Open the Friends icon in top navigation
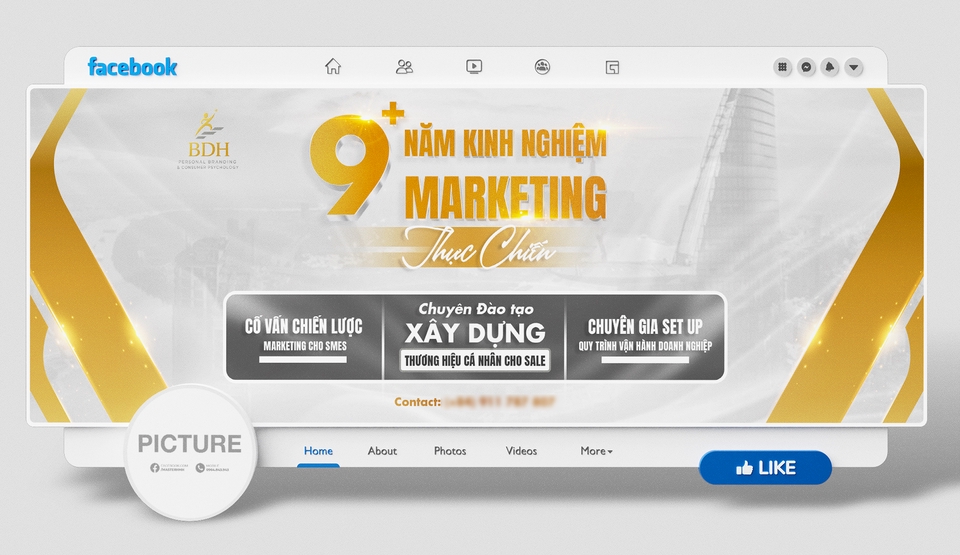 [x=404, y=67]
